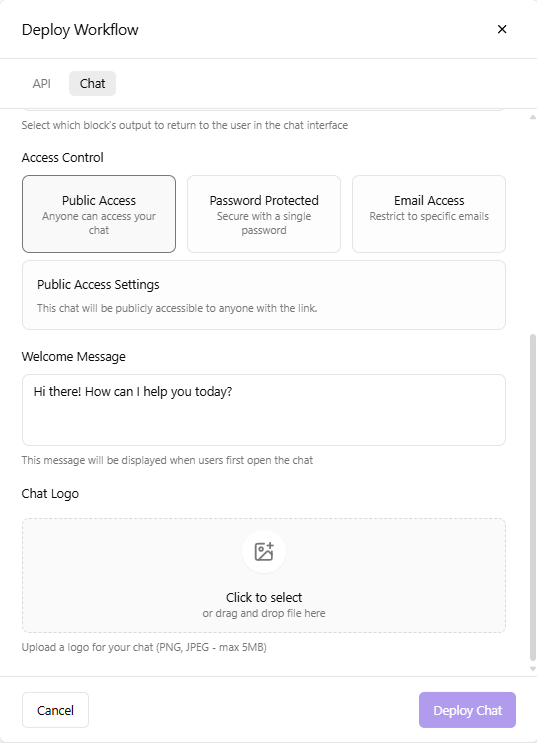Click the Chat Logo drop zone area
Image resolution: width=537 pixels, height=743 pixels.
point(264,575)
